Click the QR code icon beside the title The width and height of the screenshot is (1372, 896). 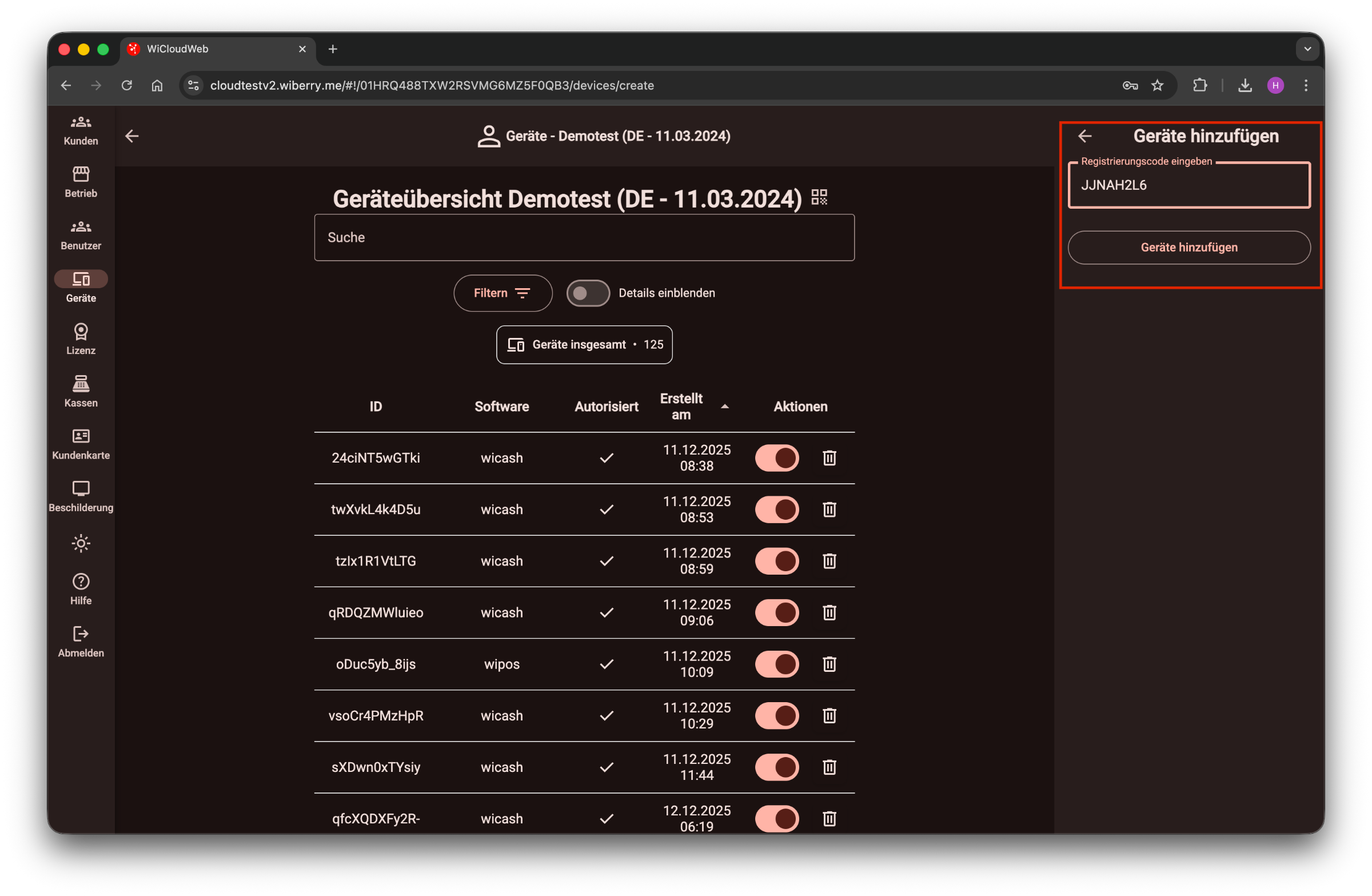coord(819,197)
